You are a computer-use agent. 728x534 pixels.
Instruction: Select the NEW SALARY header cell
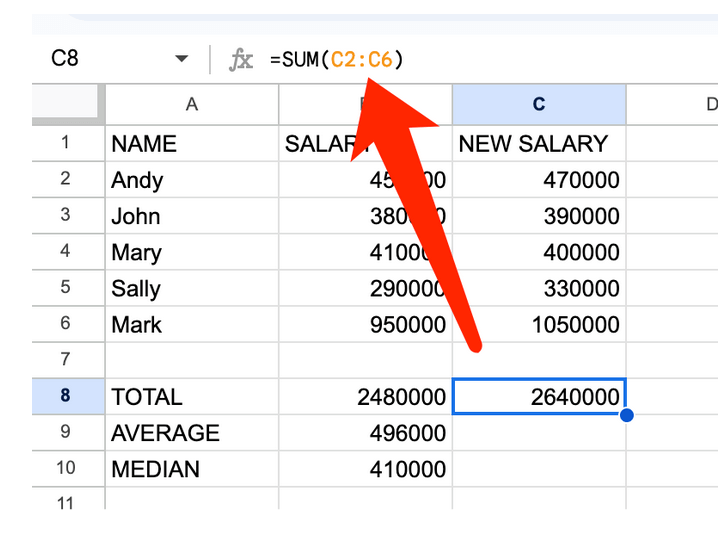(539, 144)
